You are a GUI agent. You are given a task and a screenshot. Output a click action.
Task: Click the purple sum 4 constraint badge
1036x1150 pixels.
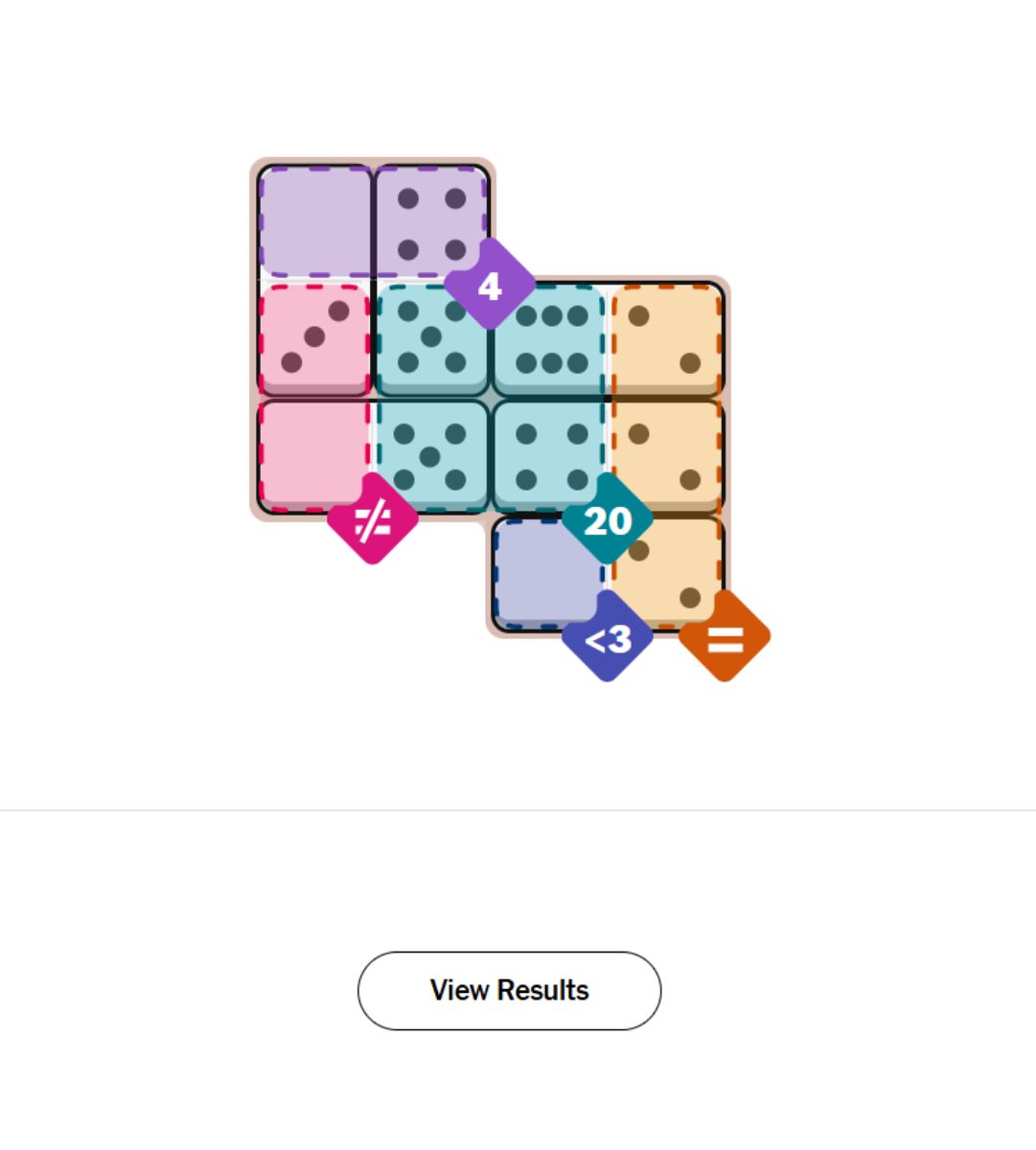(489, 286)
